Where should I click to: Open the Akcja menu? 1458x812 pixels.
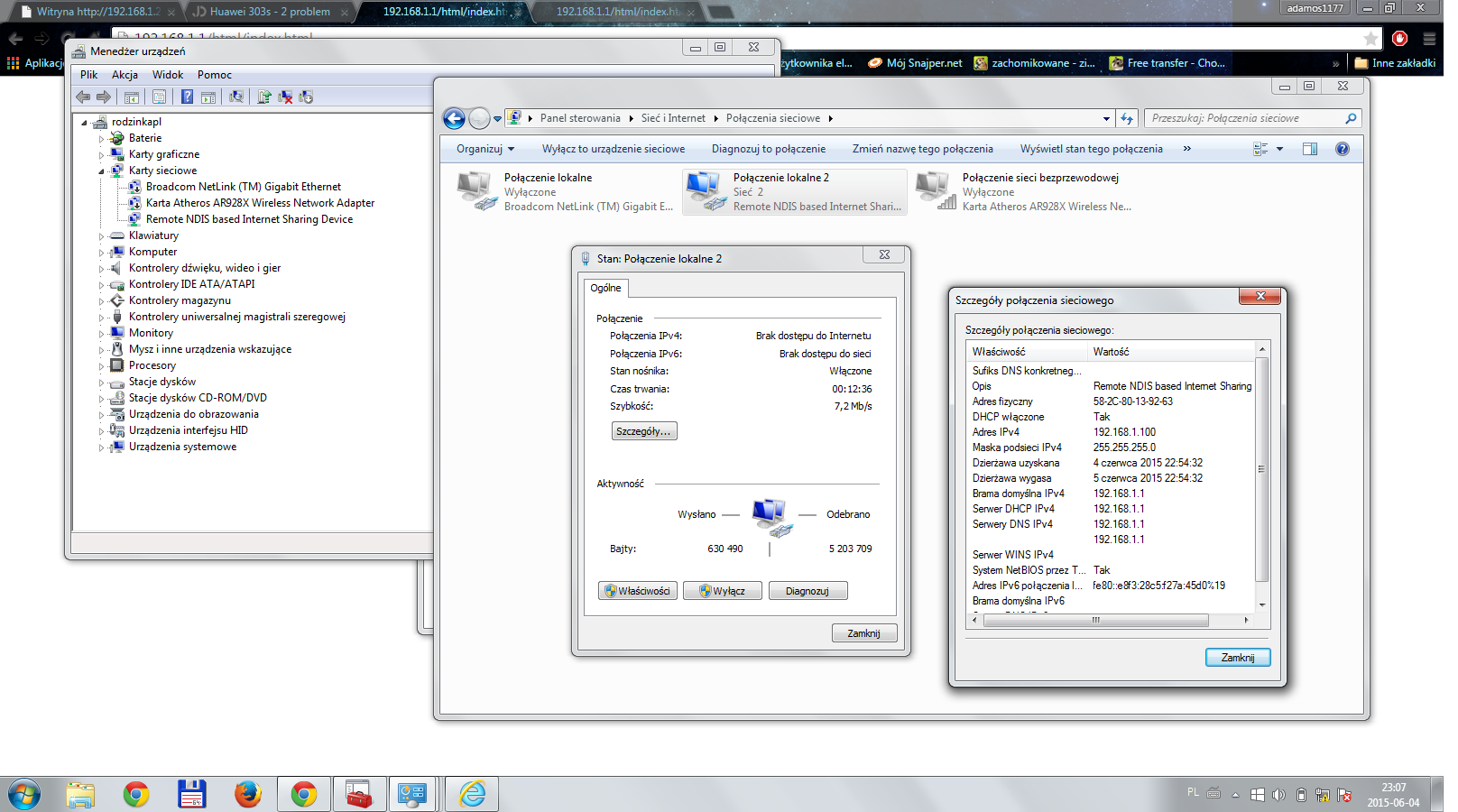(x=125, y=75)
